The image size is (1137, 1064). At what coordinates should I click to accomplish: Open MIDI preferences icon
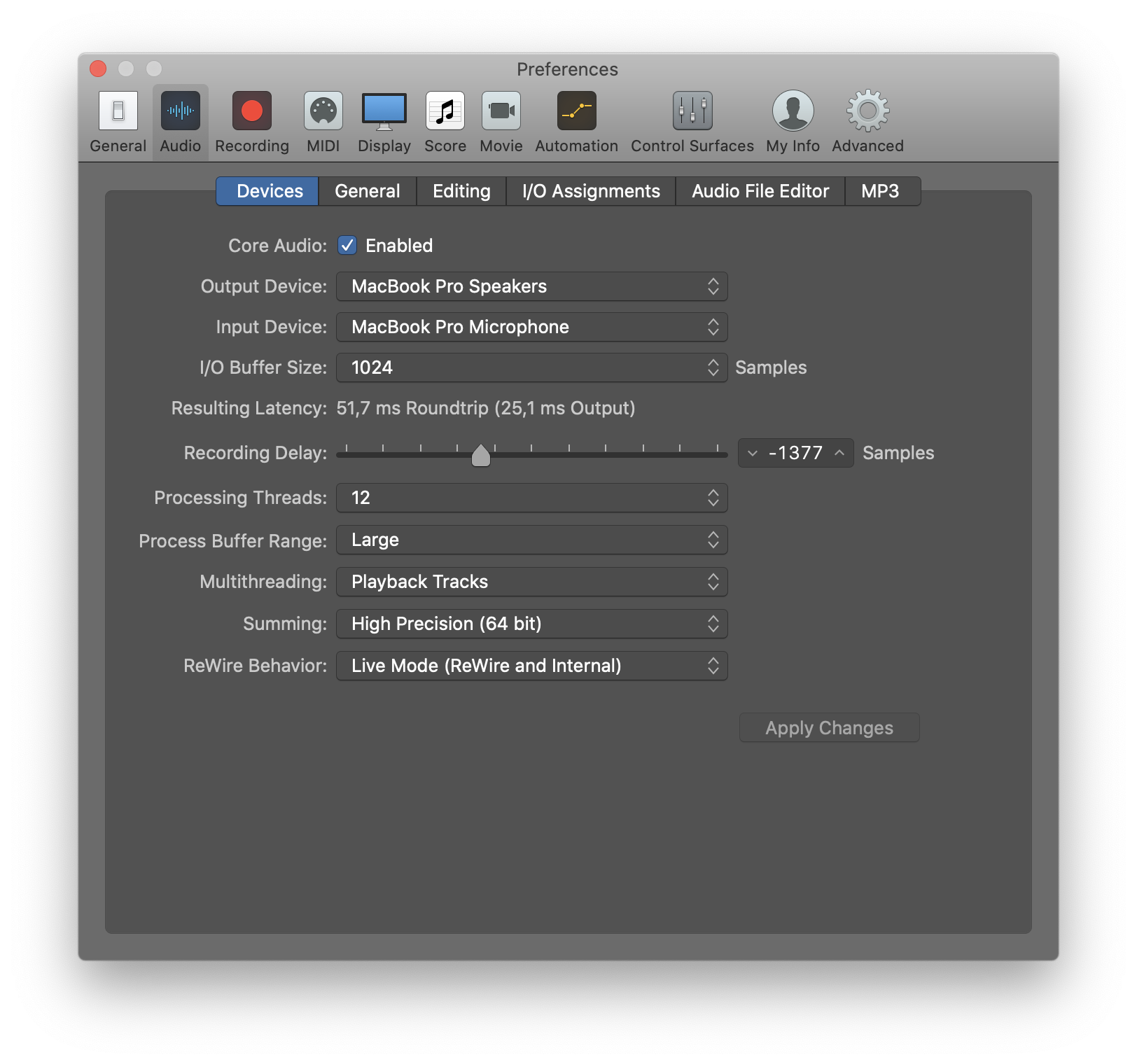[323, 121]
